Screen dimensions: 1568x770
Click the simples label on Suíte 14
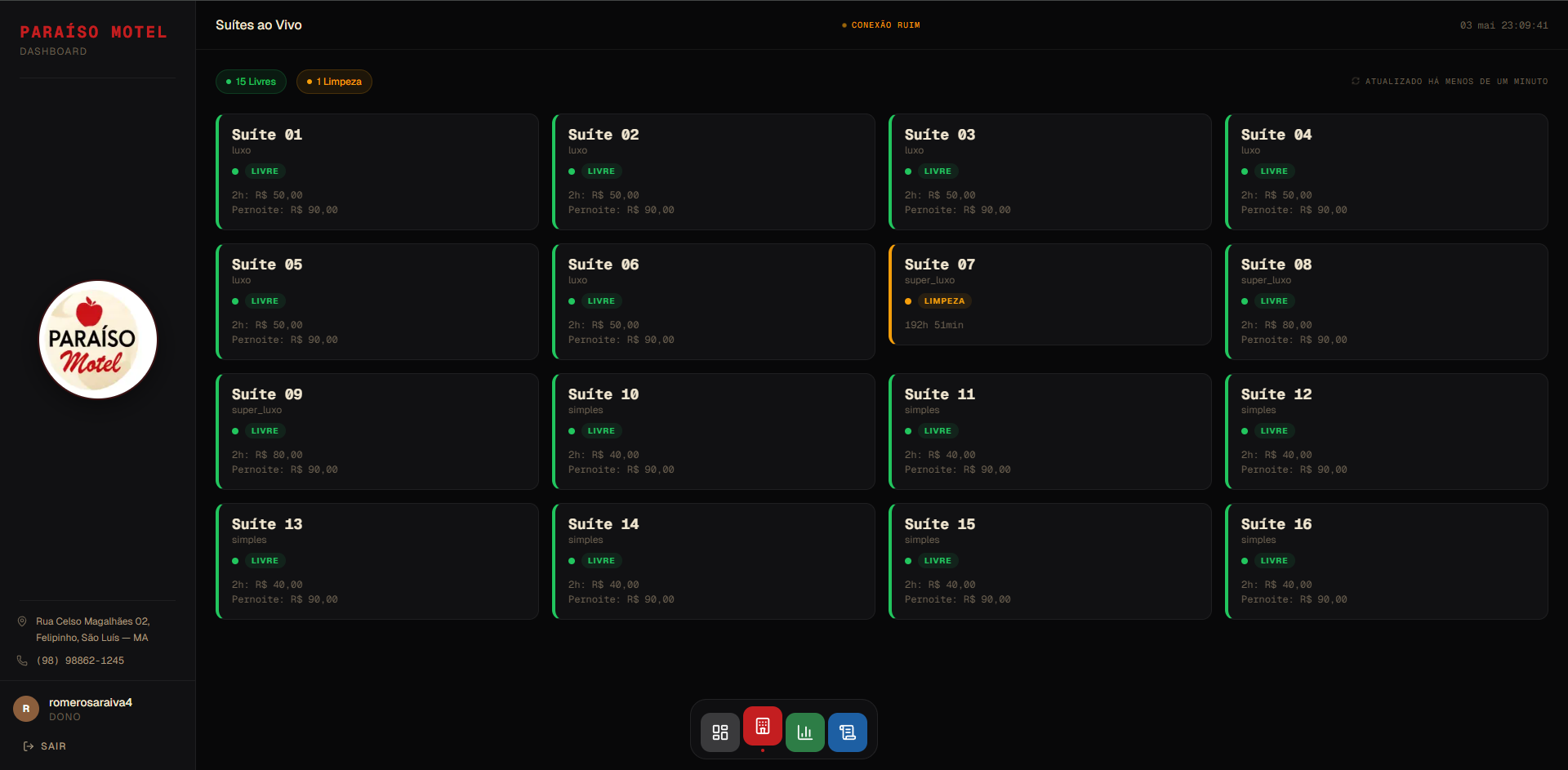[x=586, y=540]
